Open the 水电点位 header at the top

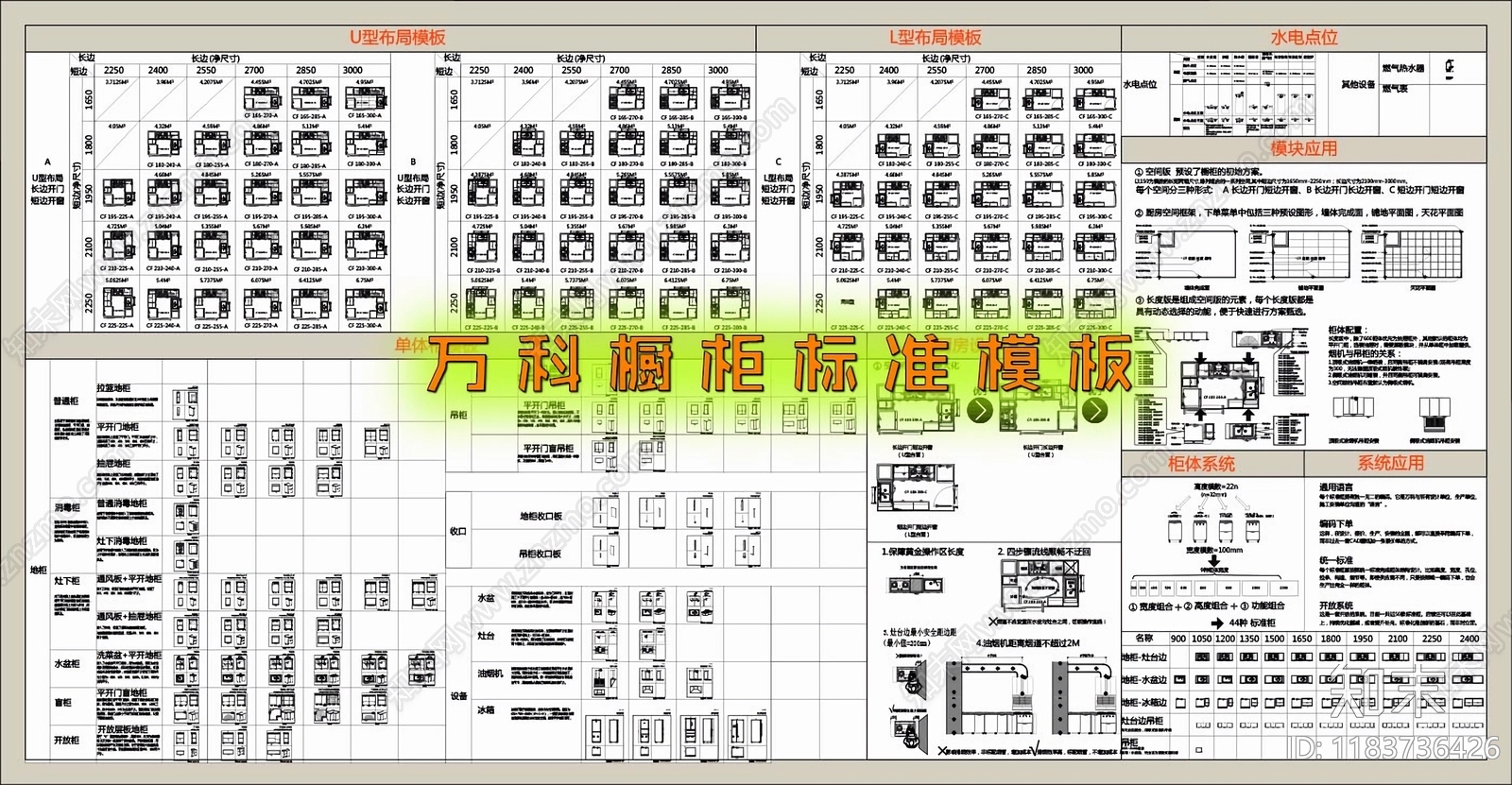(x=1304, y=38)
